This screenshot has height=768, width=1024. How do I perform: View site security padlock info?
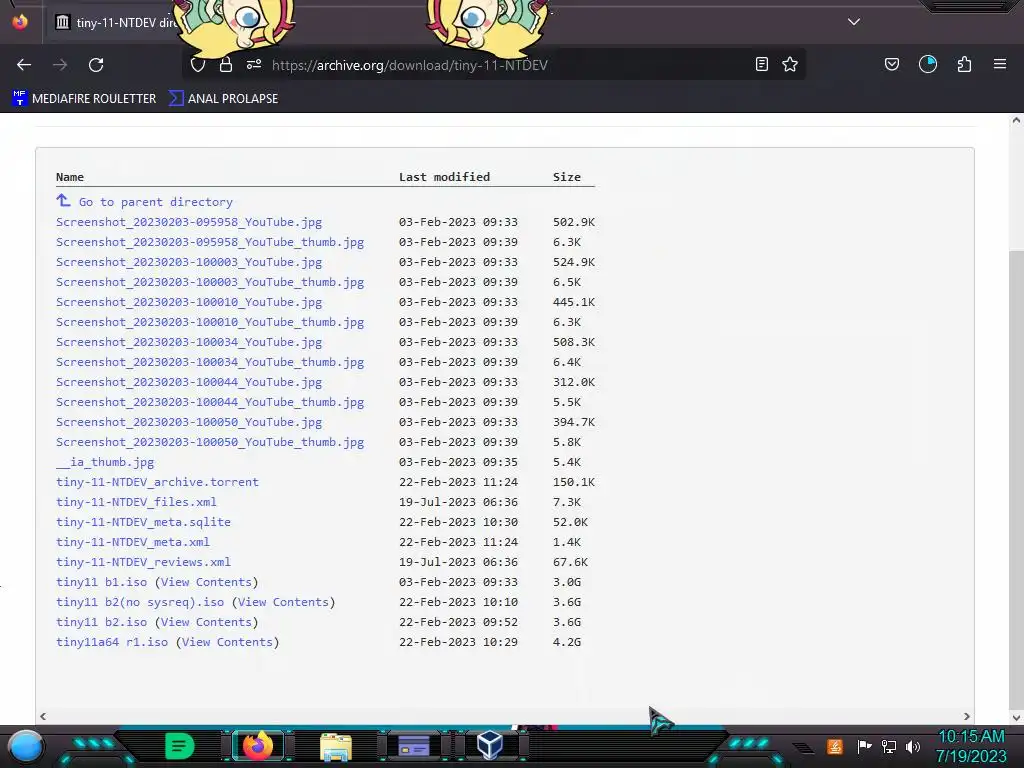tap(226, 65)
